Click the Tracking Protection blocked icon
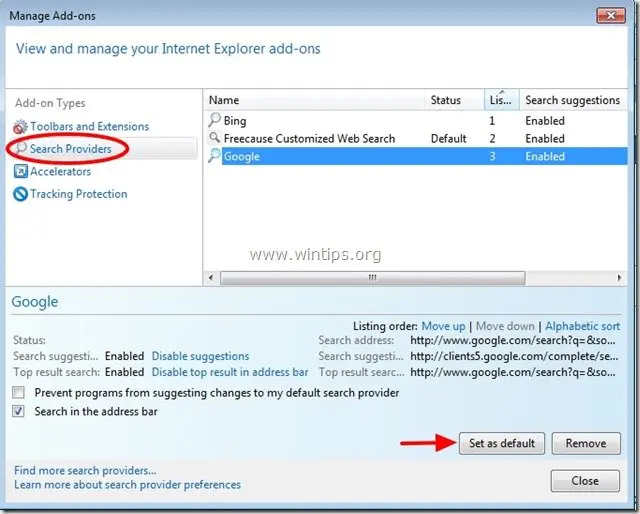The image size is (640, 514). tap(20, 194)
